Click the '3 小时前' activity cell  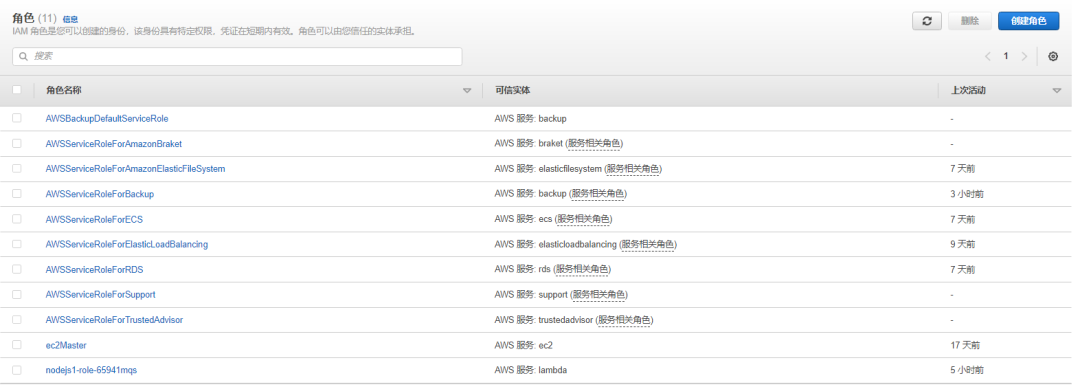pyautogui.click(x=967, y=194)
